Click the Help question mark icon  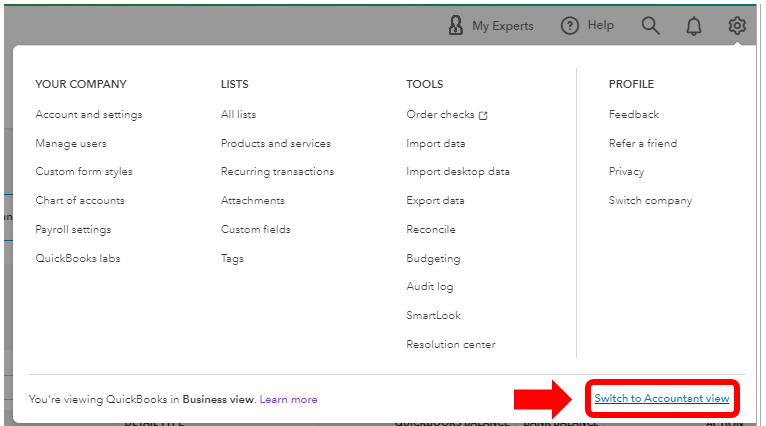point(570,26)
